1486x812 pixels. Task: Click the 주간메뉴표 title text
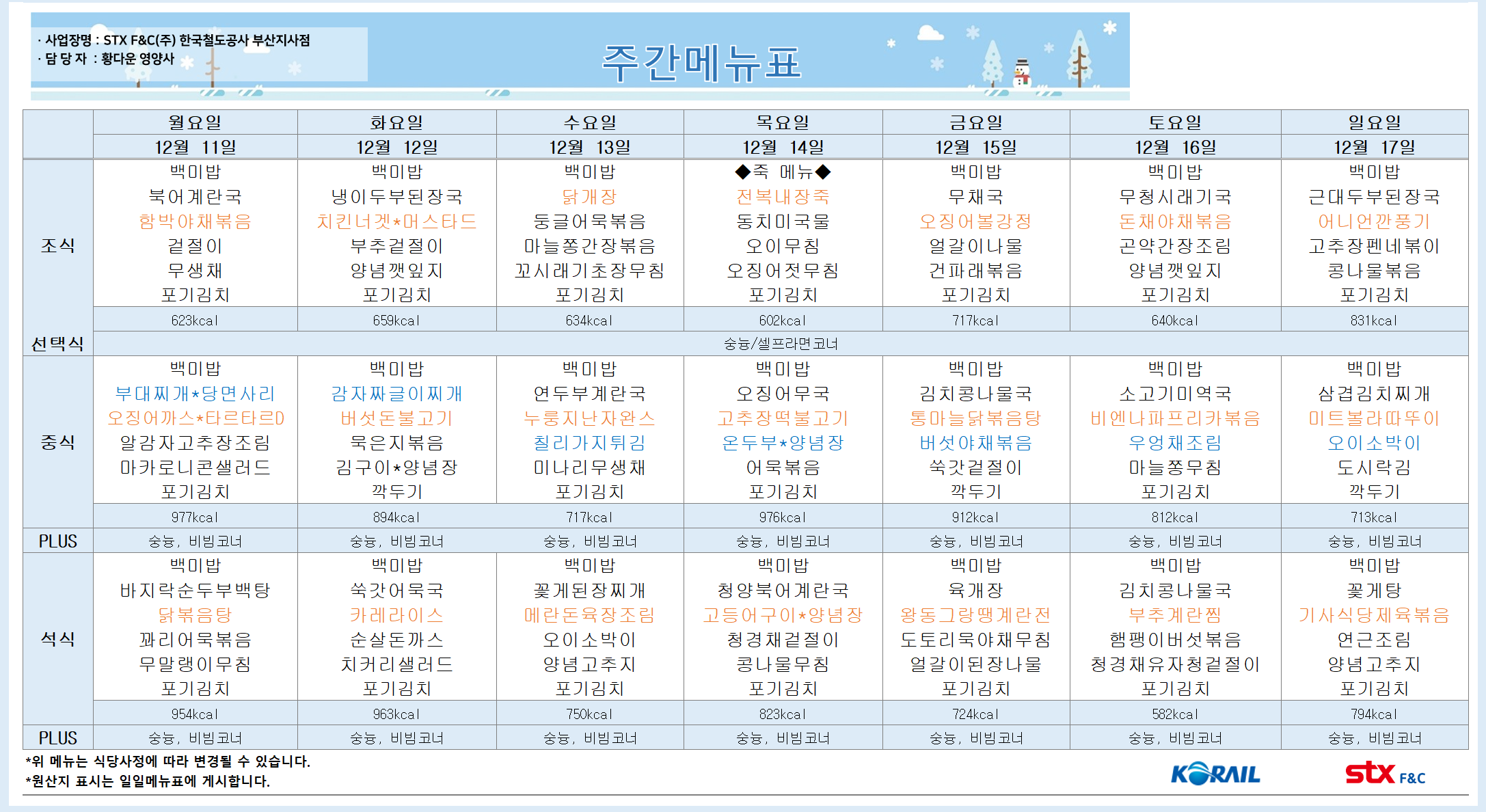click(701, 63)
